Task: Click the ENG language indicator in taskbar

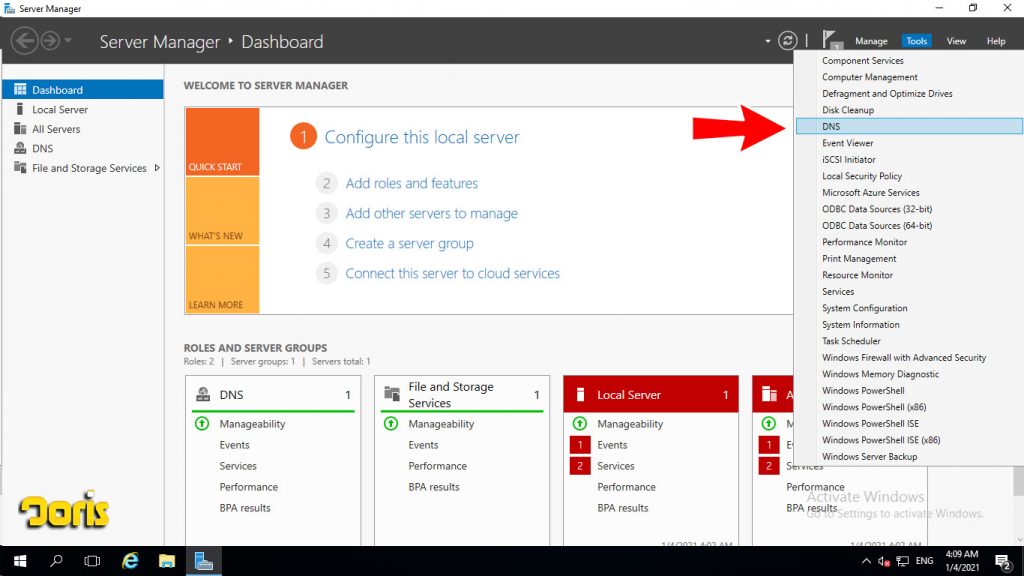Action: pyautogui.click(x=924, y=561)
